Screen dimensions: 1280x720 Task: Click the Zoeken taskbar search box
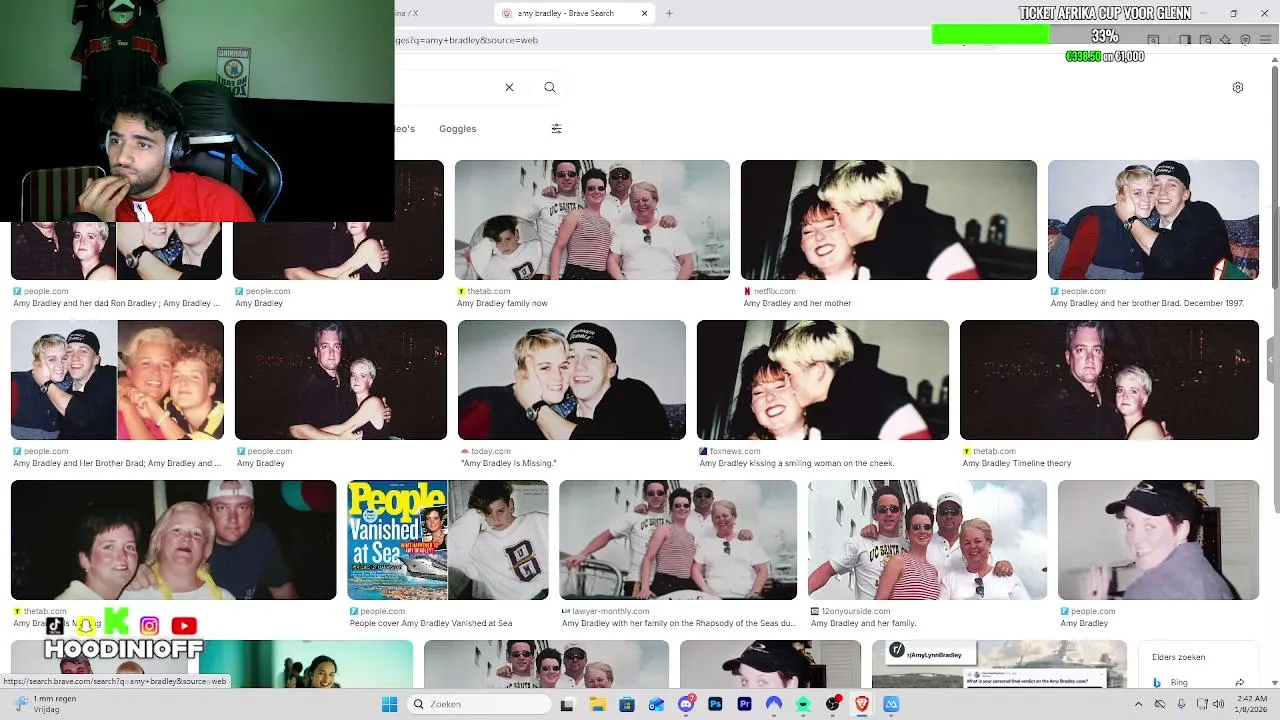480,704
